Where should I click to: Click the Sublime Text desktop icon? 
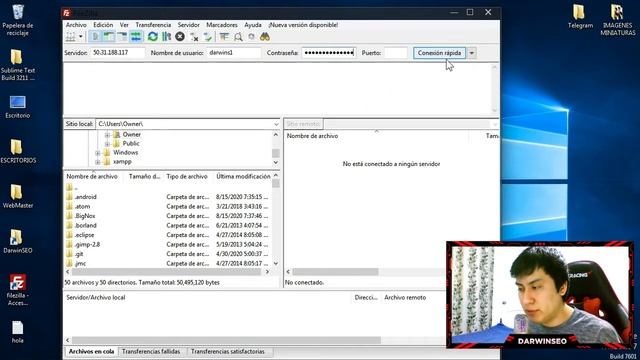coord(18,64)
